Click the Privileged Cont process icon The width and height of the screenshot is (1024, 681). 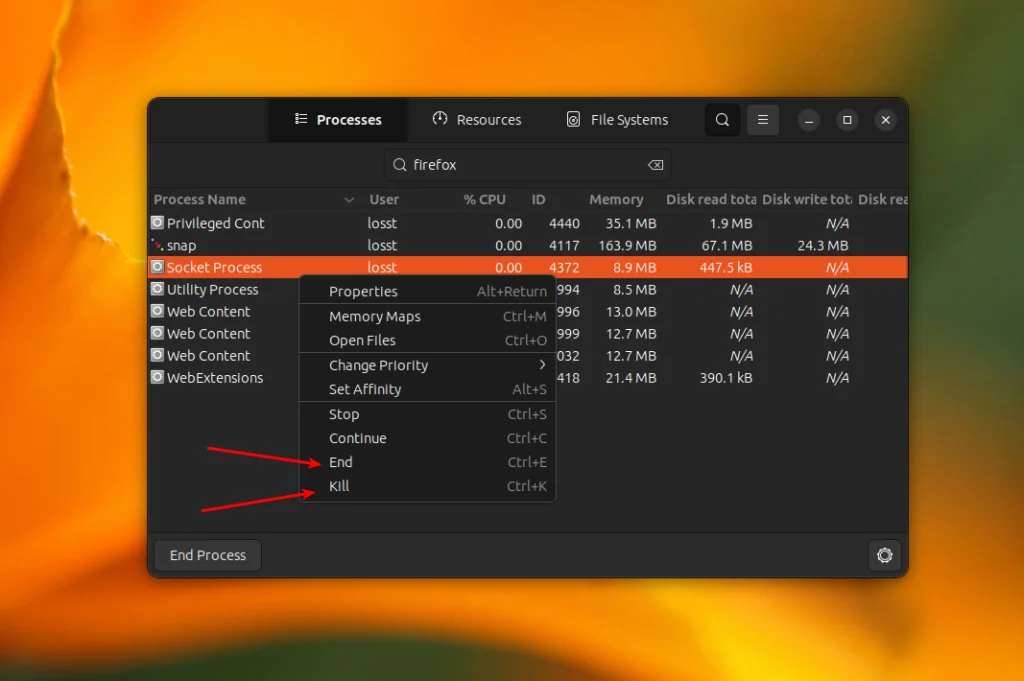click(x=157, y=223)
